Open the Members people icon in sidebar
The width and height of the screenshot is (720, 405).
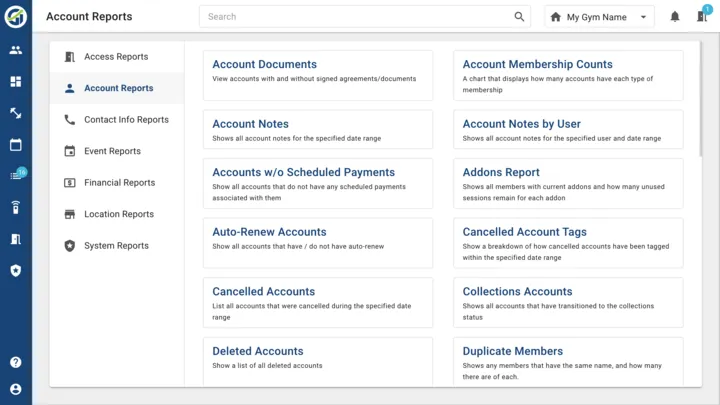[x=16, y=50]
